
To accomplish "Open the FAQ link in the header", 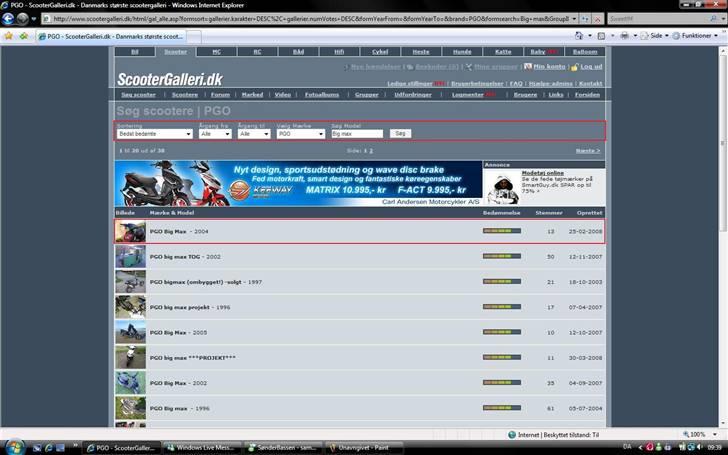I will click(516, 84).
